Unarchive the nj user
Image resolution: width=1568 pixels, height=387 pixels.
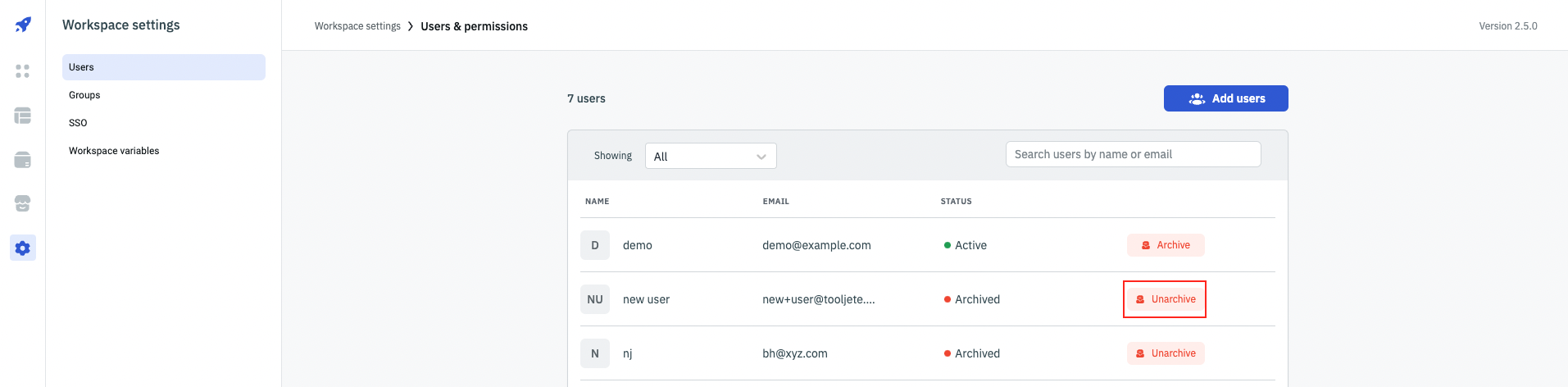pyautogui.click(x=1166, y=353)
